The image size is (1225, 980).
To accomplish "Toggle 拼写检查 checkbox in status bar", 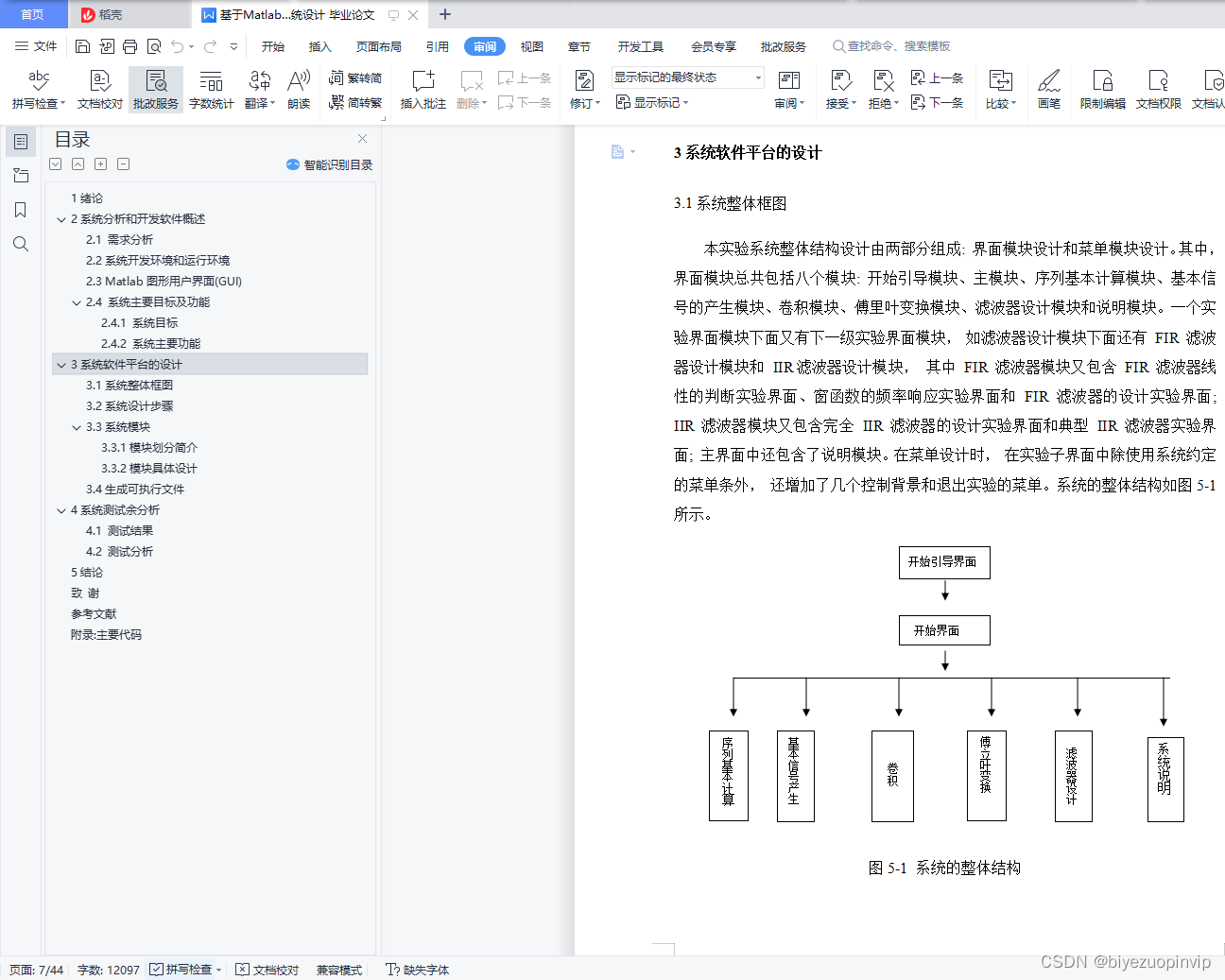I will [x=156, y=970].
